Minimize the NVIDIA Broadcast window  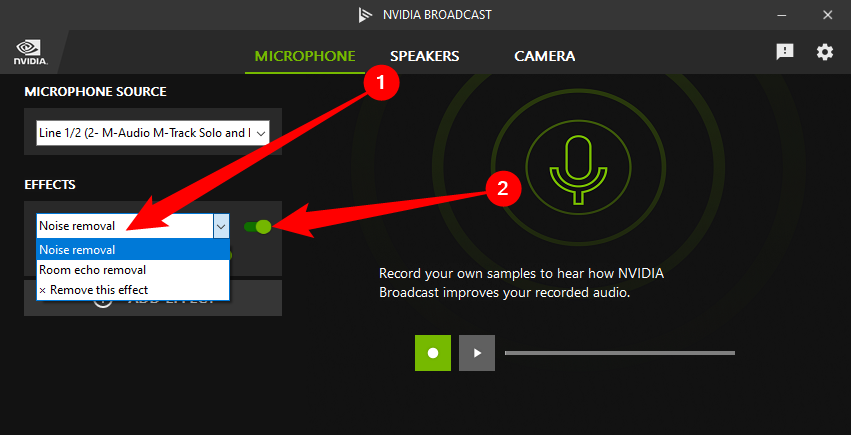point(780,15)
